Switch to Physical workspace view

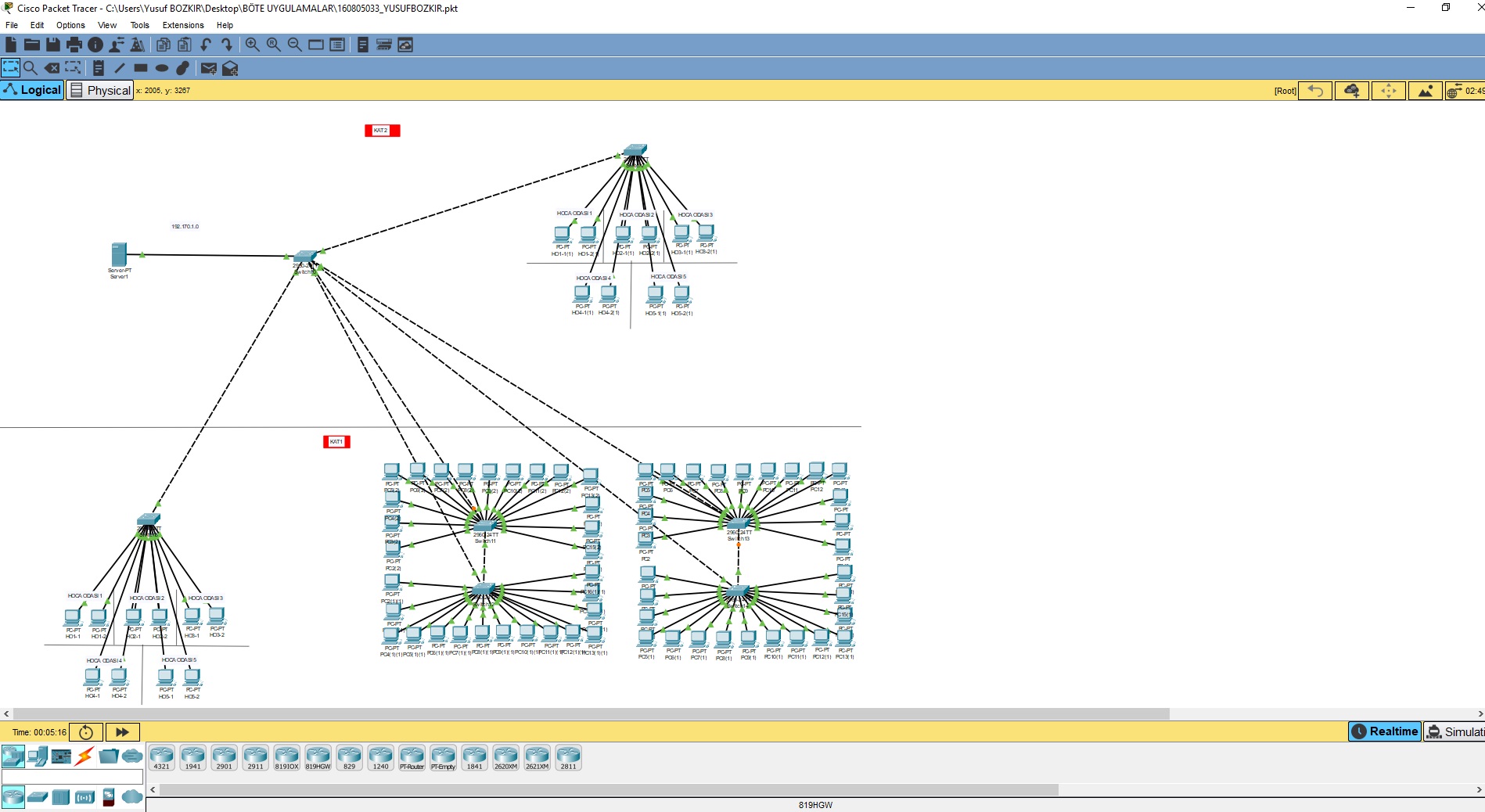[x=100, y=90]
